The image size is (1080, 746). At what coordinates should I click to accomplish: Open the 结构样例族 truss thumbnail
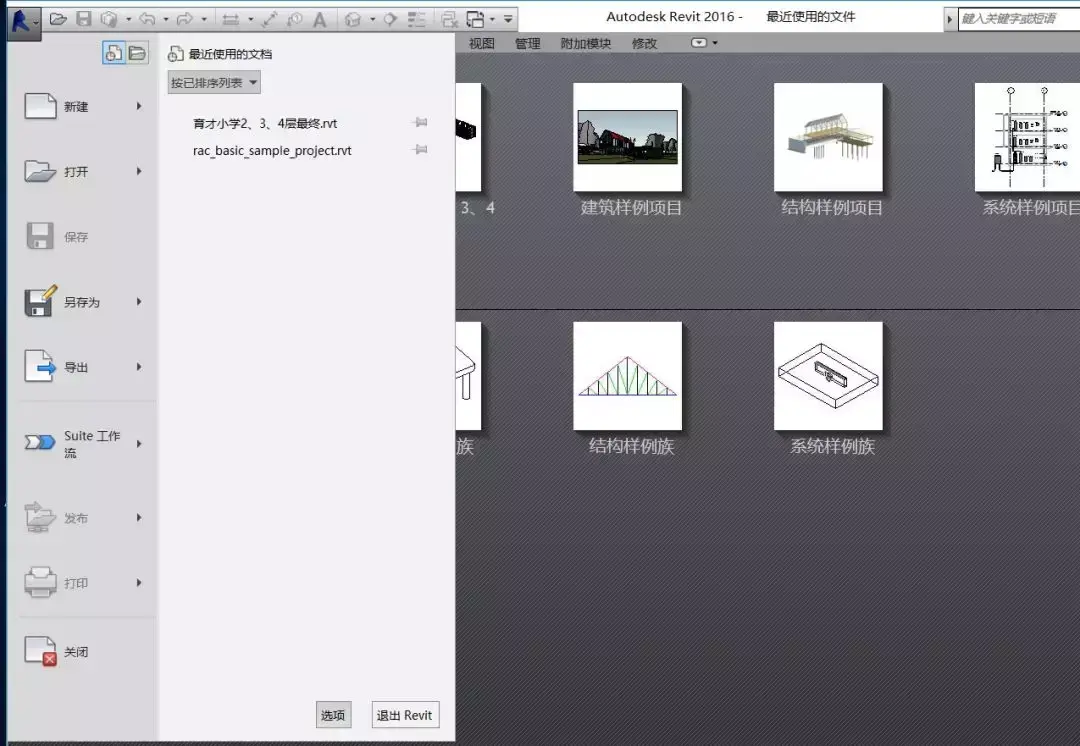[x=627, y=376]
